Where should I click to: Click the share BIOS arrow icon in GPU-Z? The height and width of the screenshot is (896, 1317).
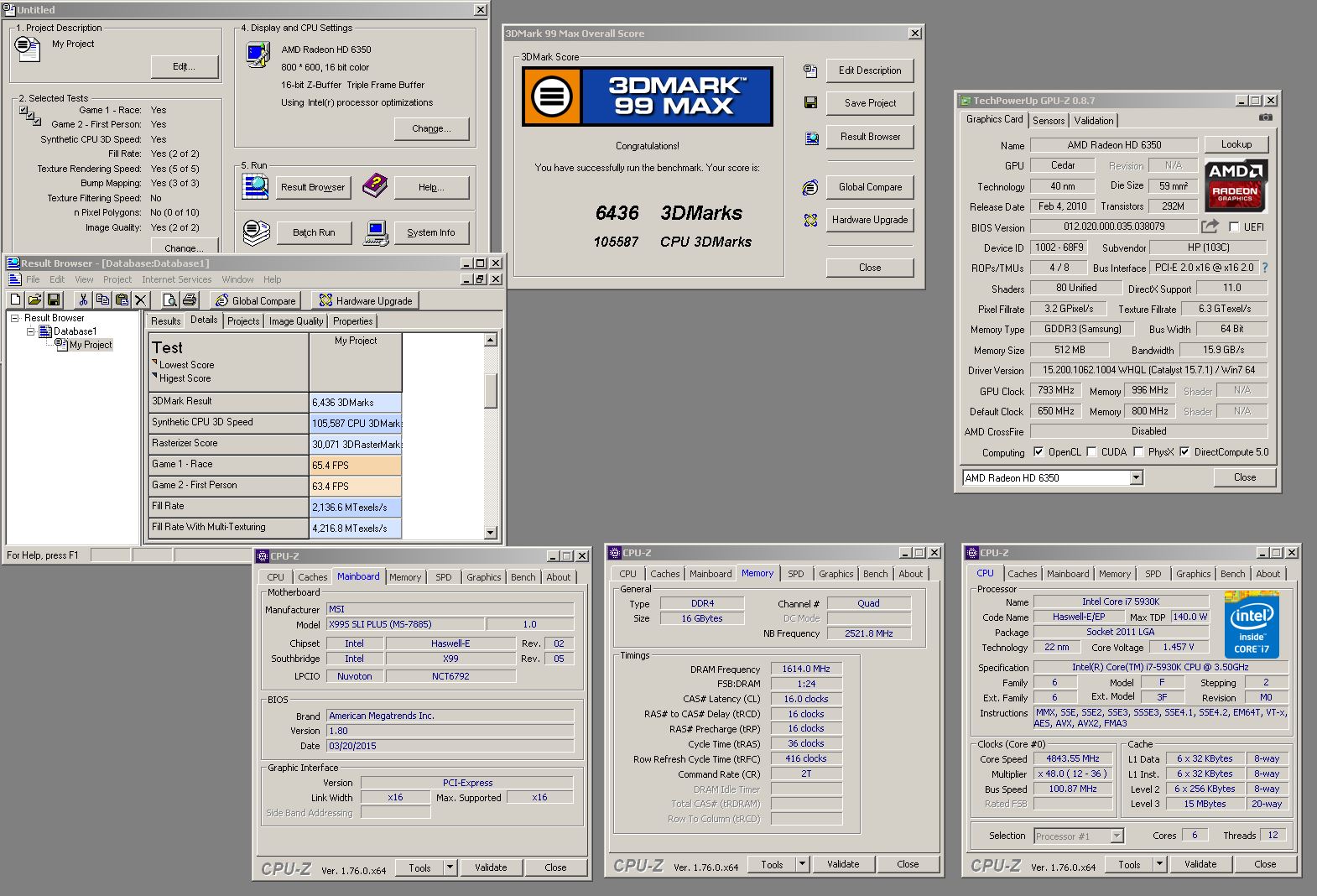[x=1210, y=227]
